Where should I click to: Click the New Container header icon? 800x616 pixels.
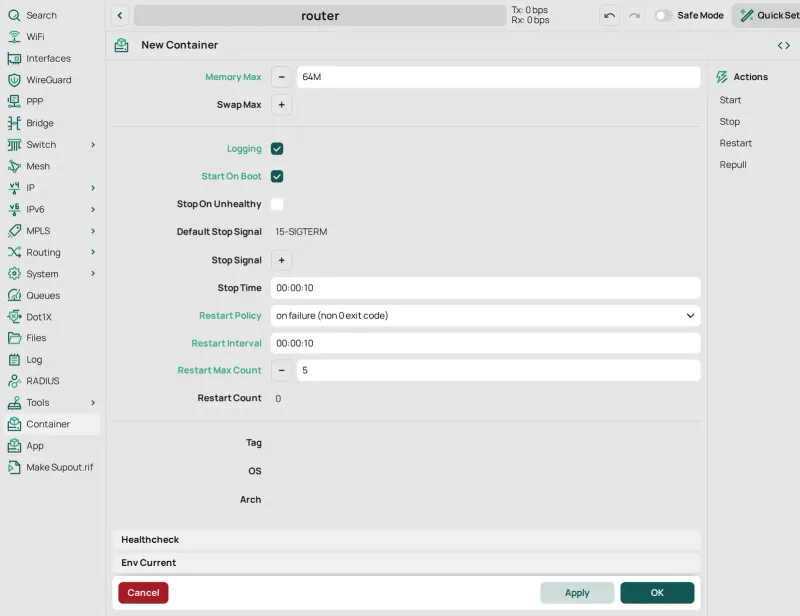(121, 45)
